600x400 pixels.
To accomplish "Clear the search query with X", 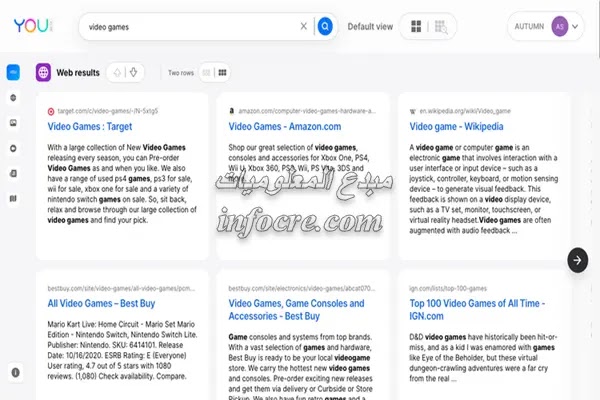I will pyautogui.click(x=303, y=26).
